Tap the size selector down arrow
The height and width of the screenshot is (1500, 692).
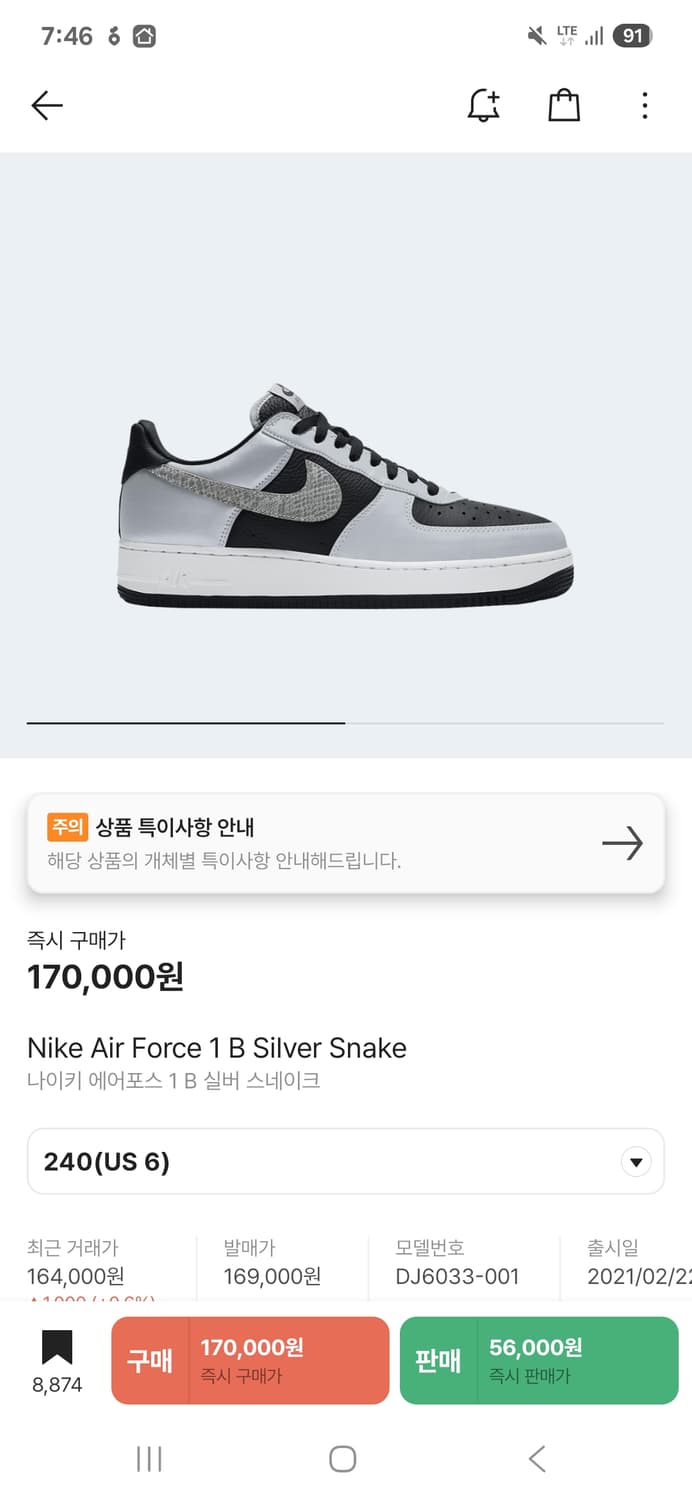[x=636, y=1162]
